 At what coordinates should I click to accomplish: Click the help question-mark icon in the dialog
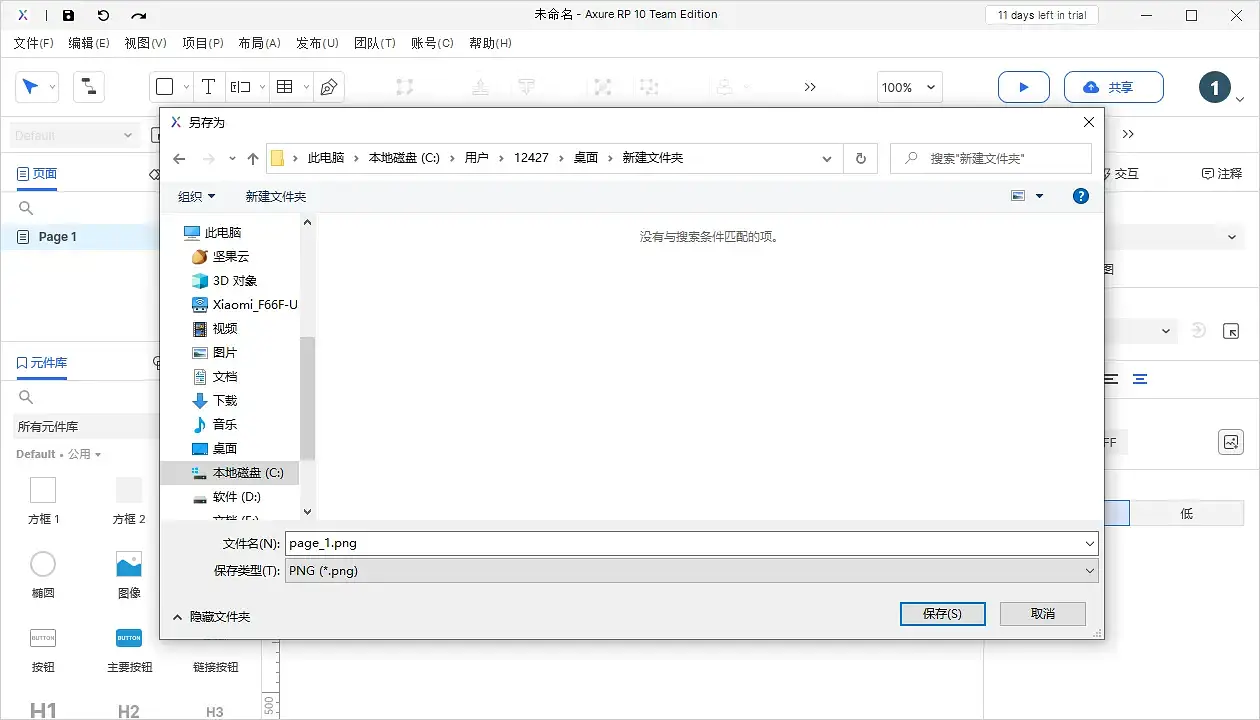[x=1081, y=196]
